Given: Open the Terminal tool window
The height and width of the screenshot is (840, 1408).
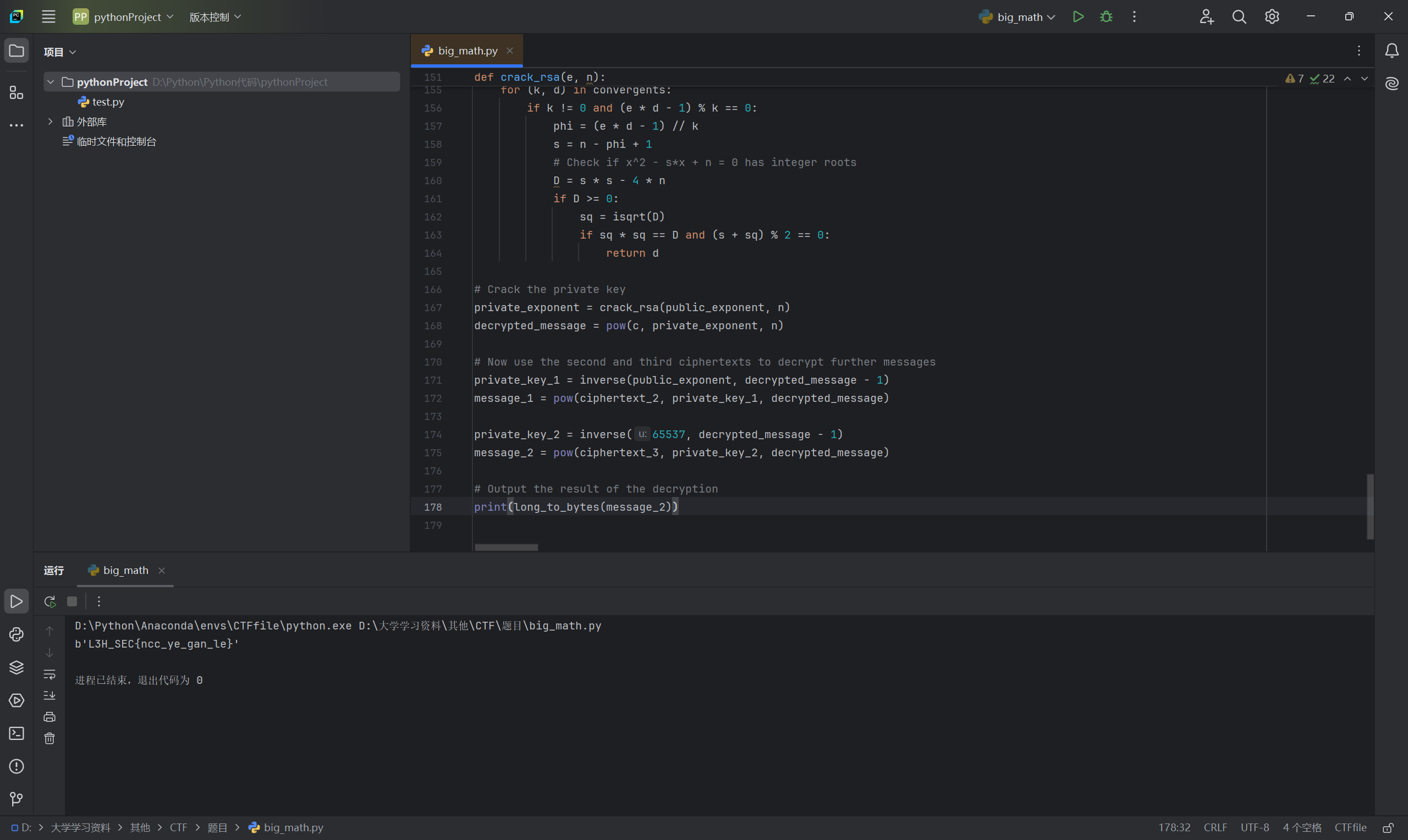Looking at the screenshot, I should (x=16, y=733).
